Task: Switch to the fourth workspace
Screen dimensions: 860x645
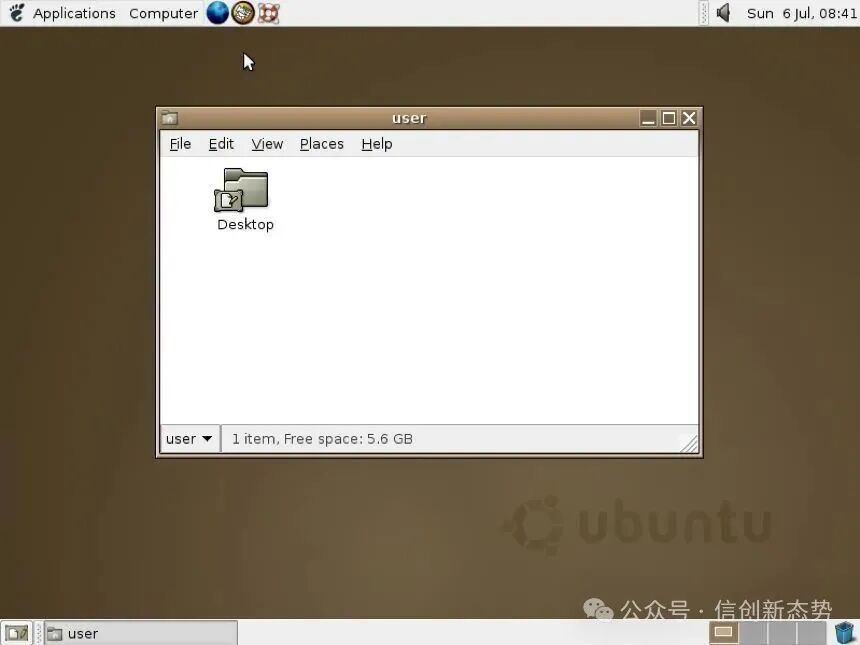Action: 812,633
